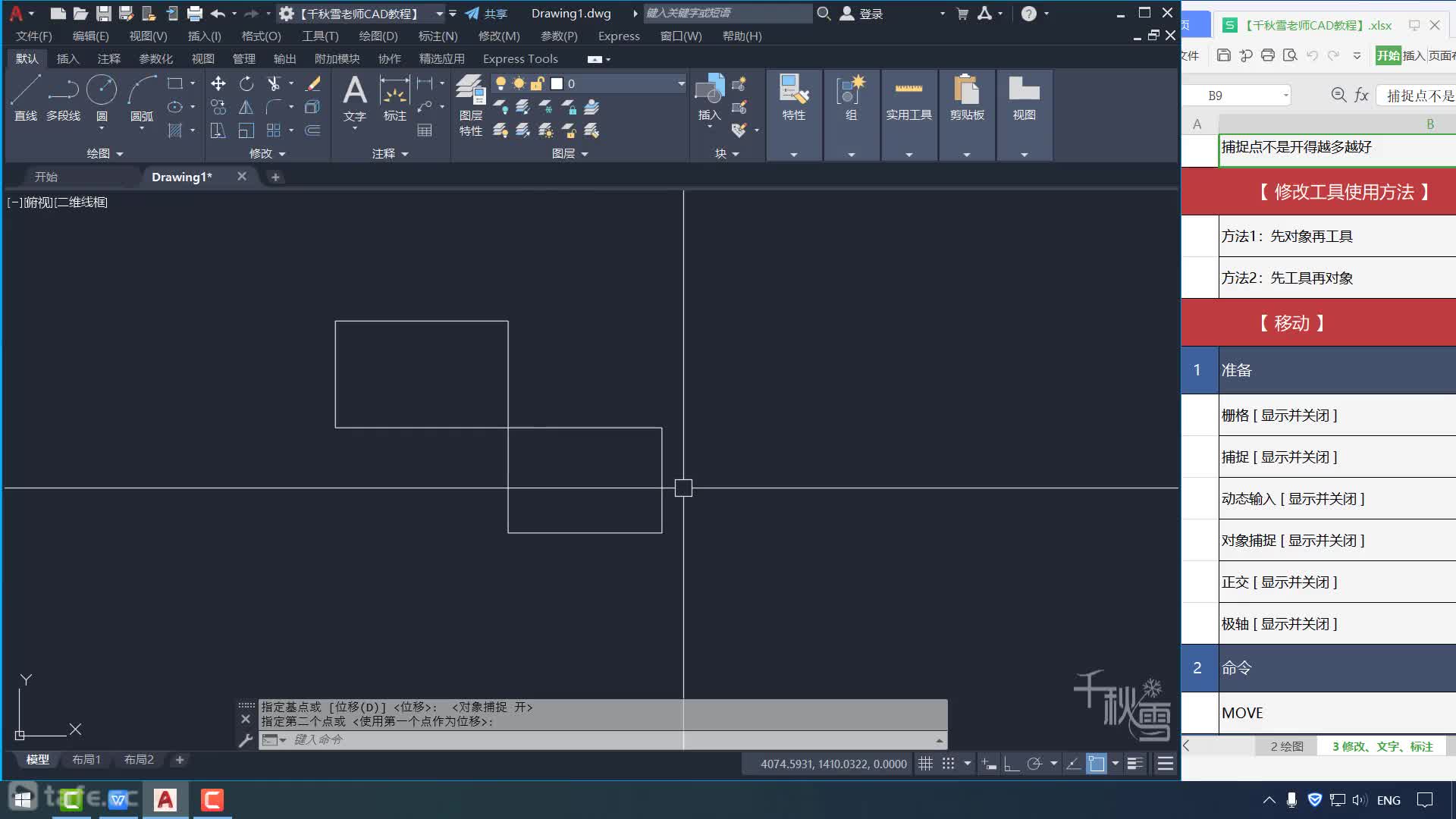The image size is (1456, 819).
Task: Open the layer list dropdown
Action: [x=681, y=83]
